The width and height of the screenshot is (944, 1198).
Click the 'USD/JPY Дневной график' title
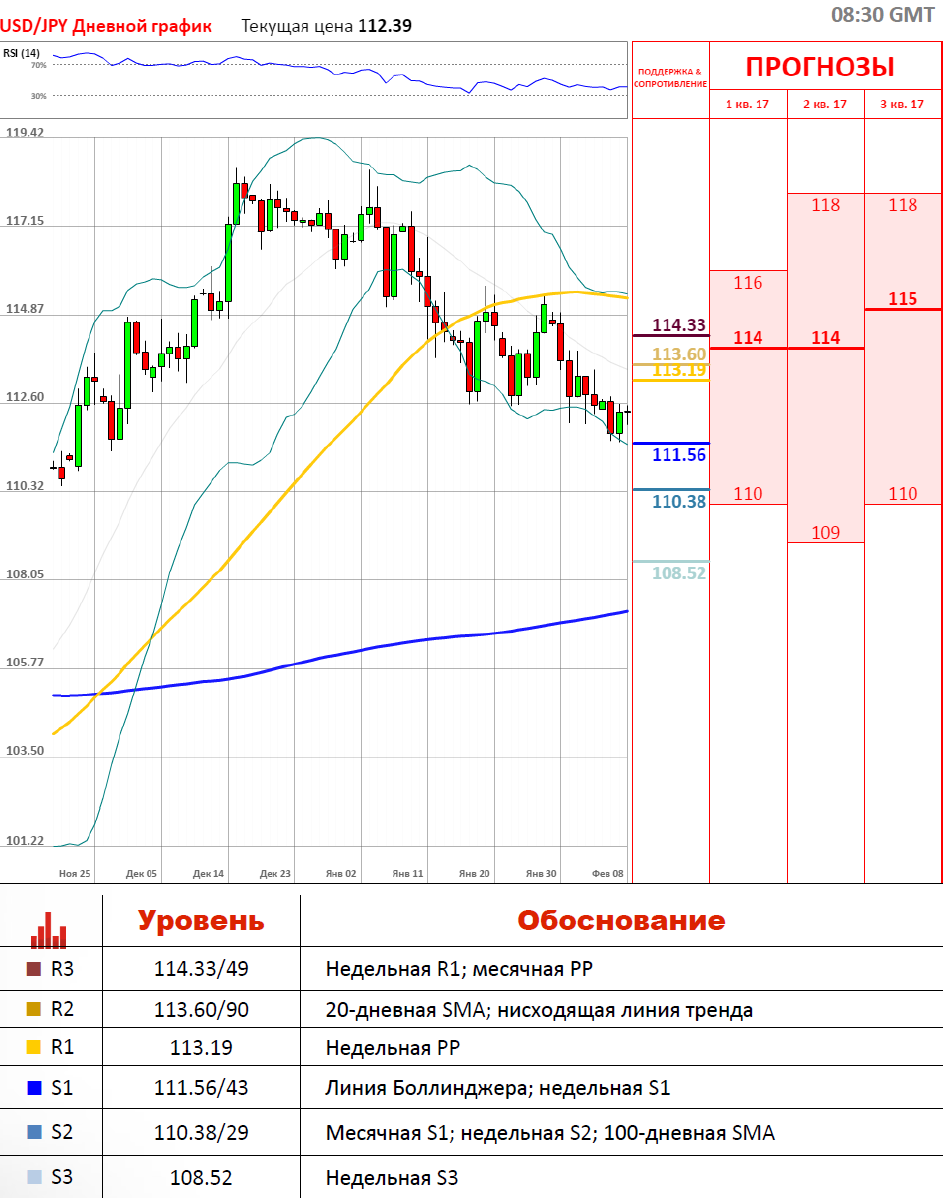click(106, 26)
